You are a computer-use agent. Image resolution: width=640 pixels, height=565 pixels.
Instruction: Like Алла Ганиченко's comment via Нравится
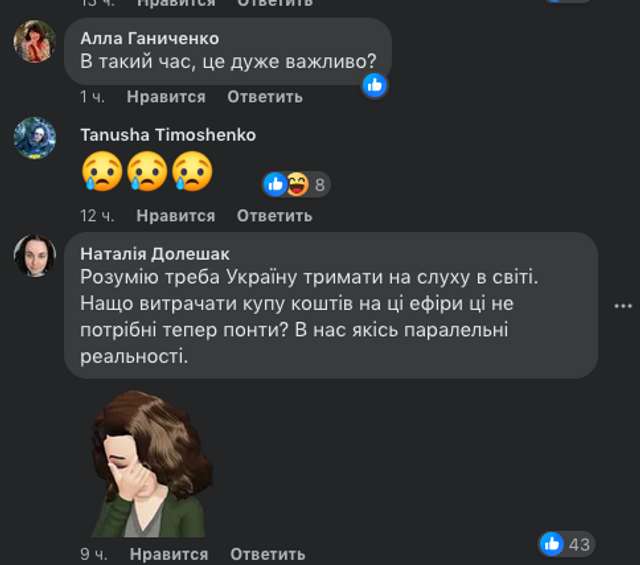(x=166, y=97)
